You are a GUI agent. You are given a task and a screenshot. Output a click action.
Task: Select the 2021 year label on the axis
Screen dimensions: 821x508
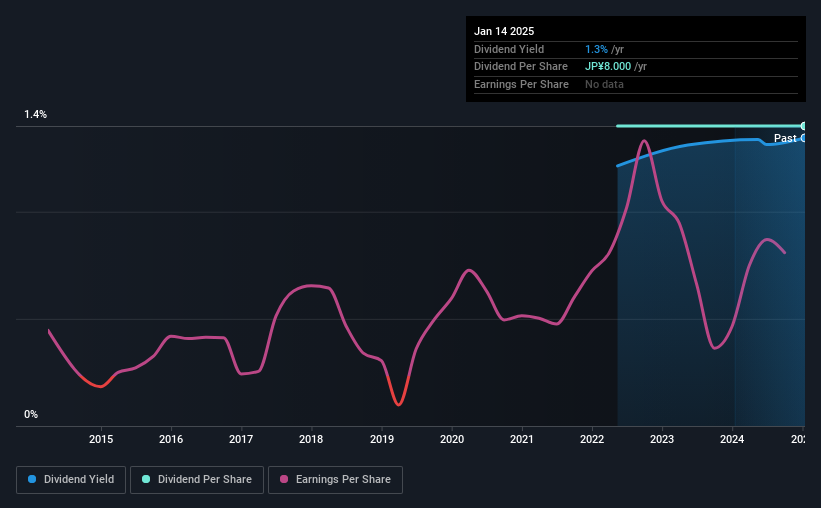522,438
